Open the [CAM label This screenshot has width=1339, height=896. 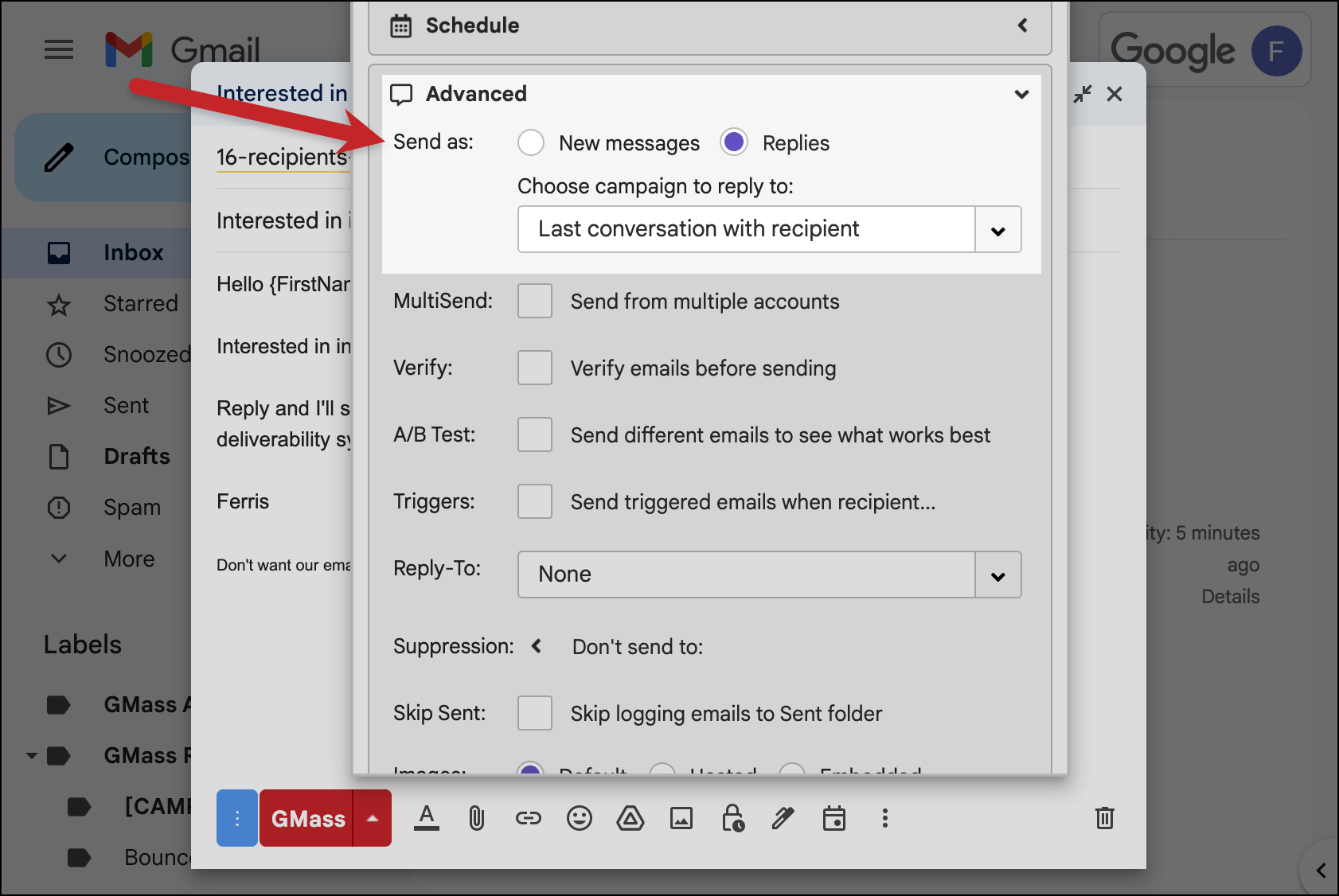pos(158,807)
